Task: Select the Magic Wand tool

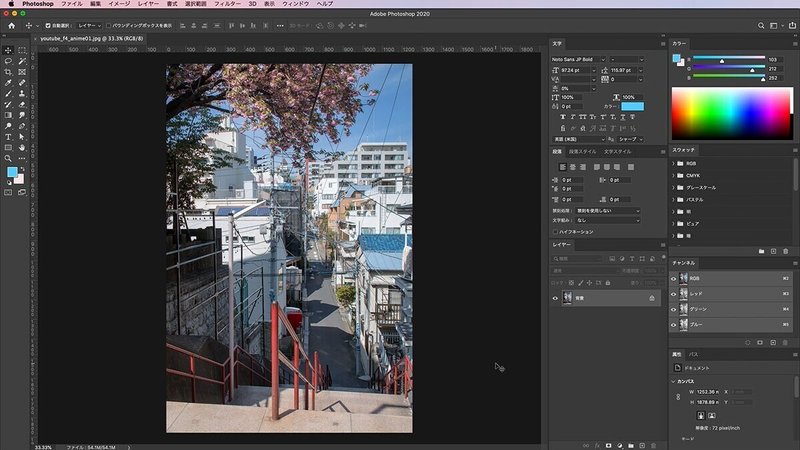Action: click(22, 61)
